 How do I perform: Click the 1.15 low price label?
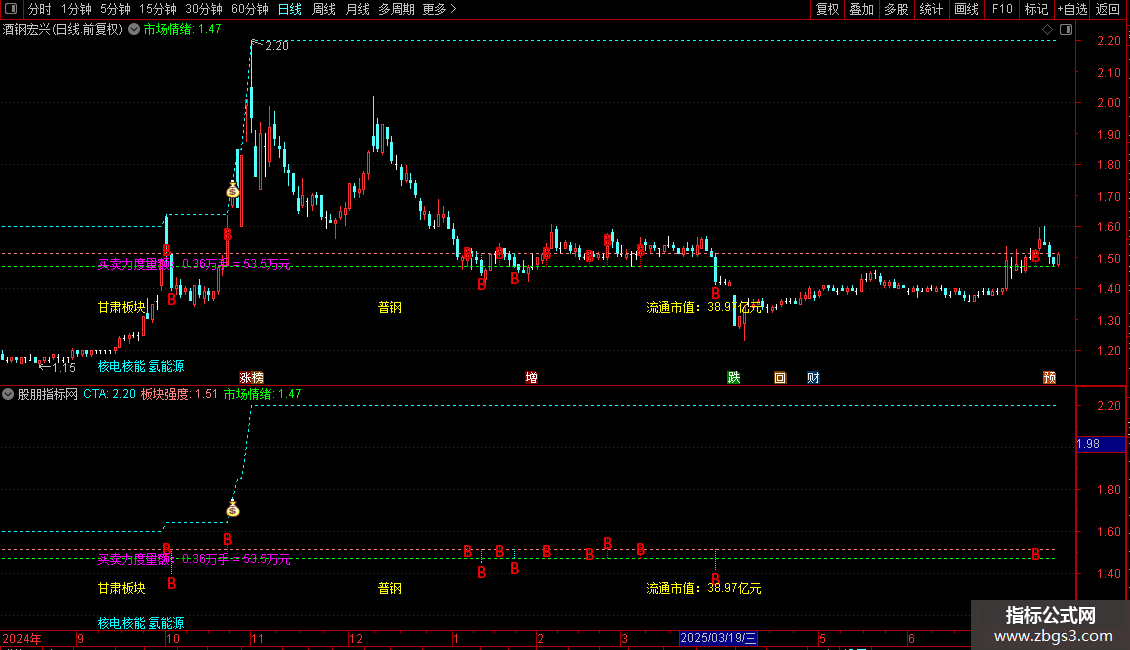point(64,368)
